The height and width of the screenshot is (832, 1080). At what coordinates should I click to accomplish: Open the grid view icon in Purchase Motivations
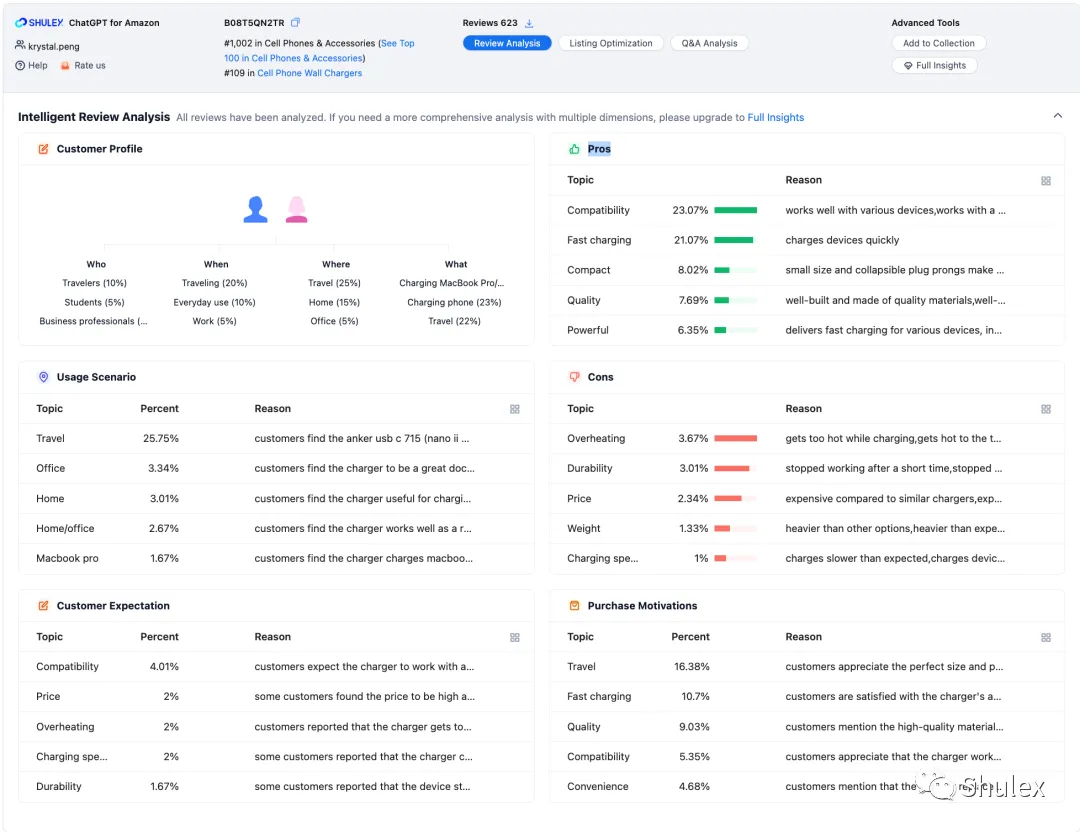point(1046,638)
